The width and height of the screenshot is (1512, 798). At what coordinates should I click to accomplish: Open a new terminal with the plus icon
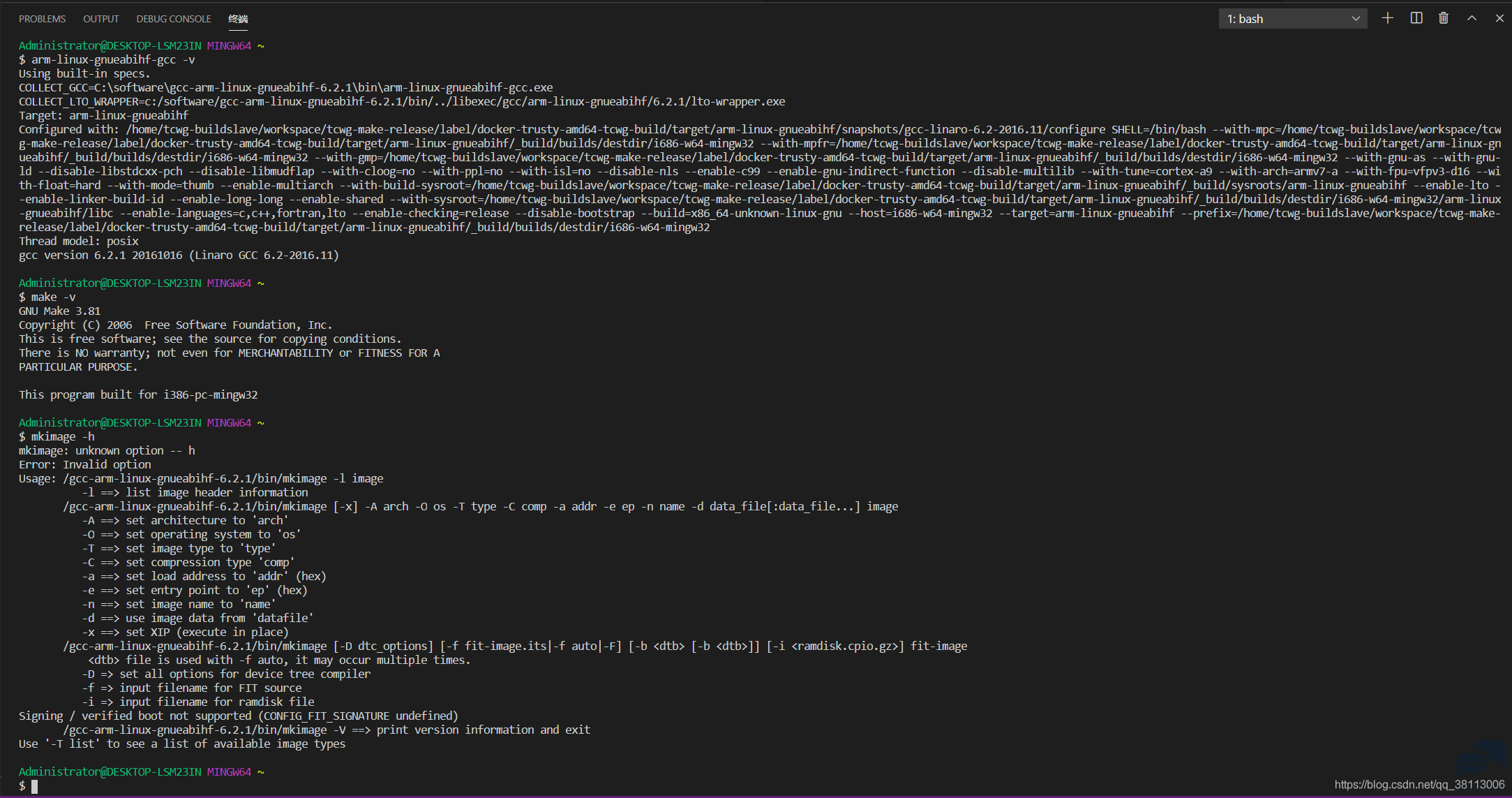click(x=1387, y=19)
